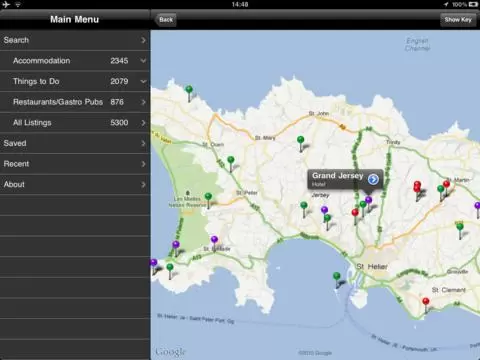480x360 pixels.
Task: Select the purple pin near St Brelade
Action: [x=214, y=244]
